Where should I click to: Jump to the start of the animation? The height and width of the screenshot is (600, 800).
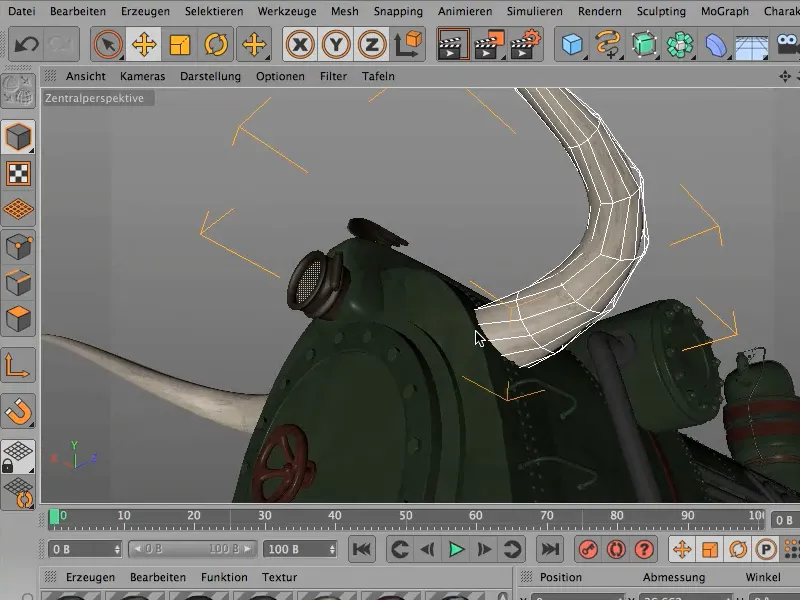coord(362,549)
